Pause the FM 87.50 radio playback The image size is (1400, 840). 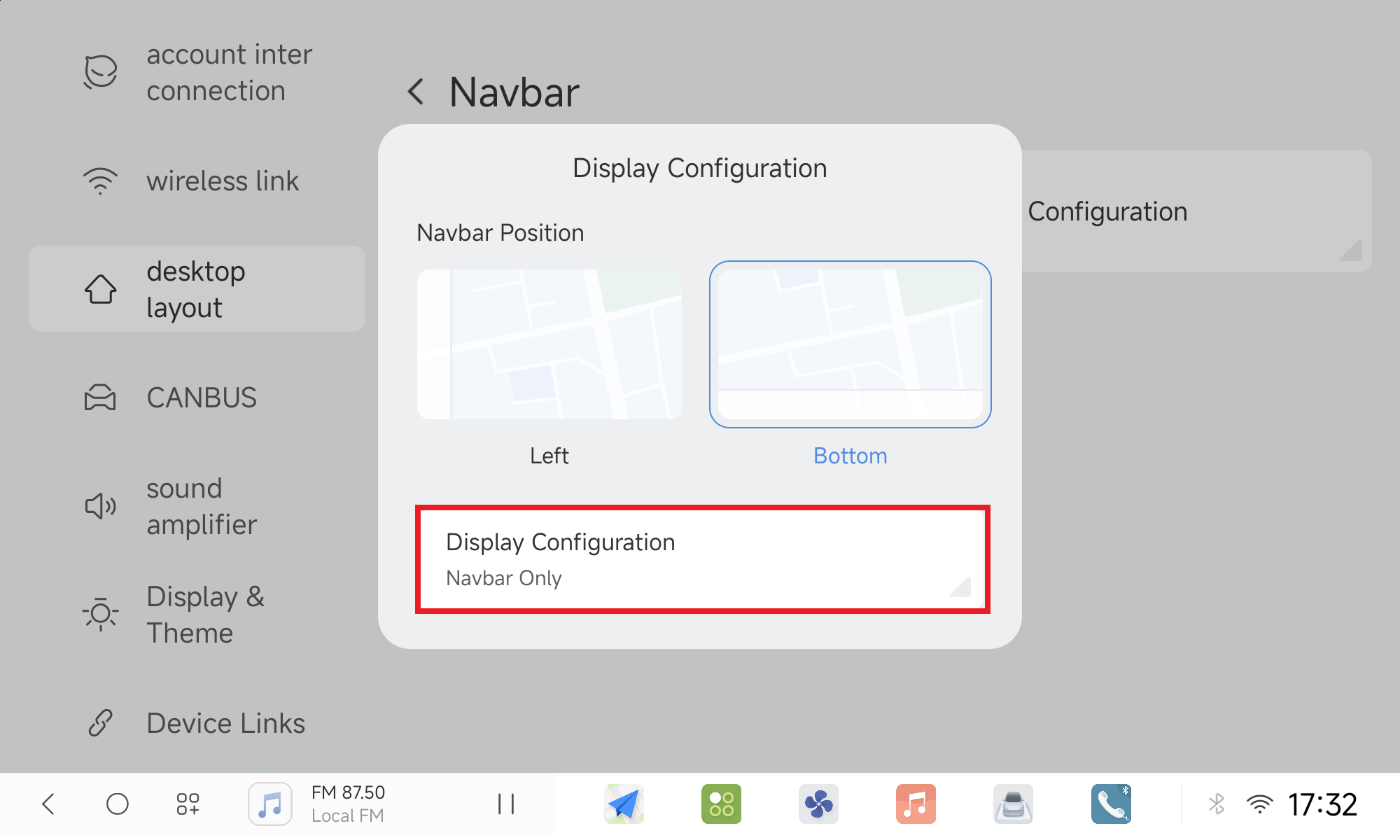[x=505, y=804]
